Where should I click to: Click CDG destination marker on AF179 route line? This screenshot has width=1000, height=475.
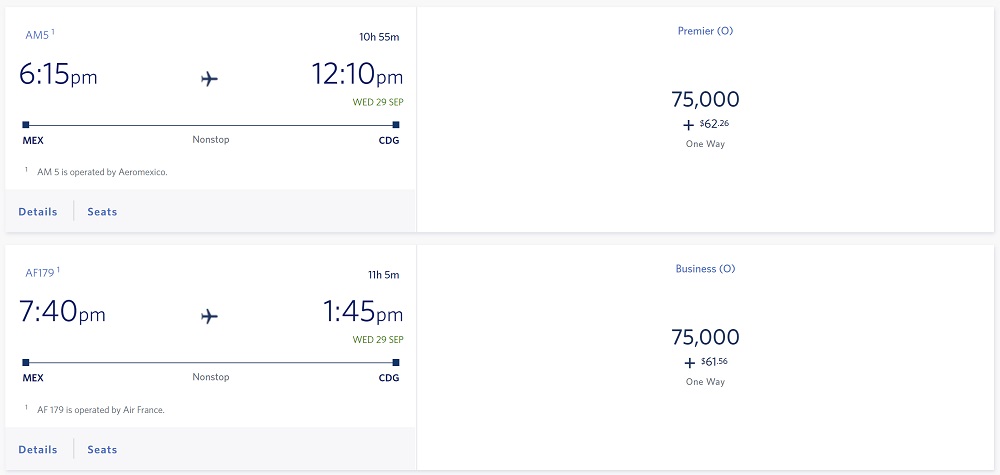396,363
